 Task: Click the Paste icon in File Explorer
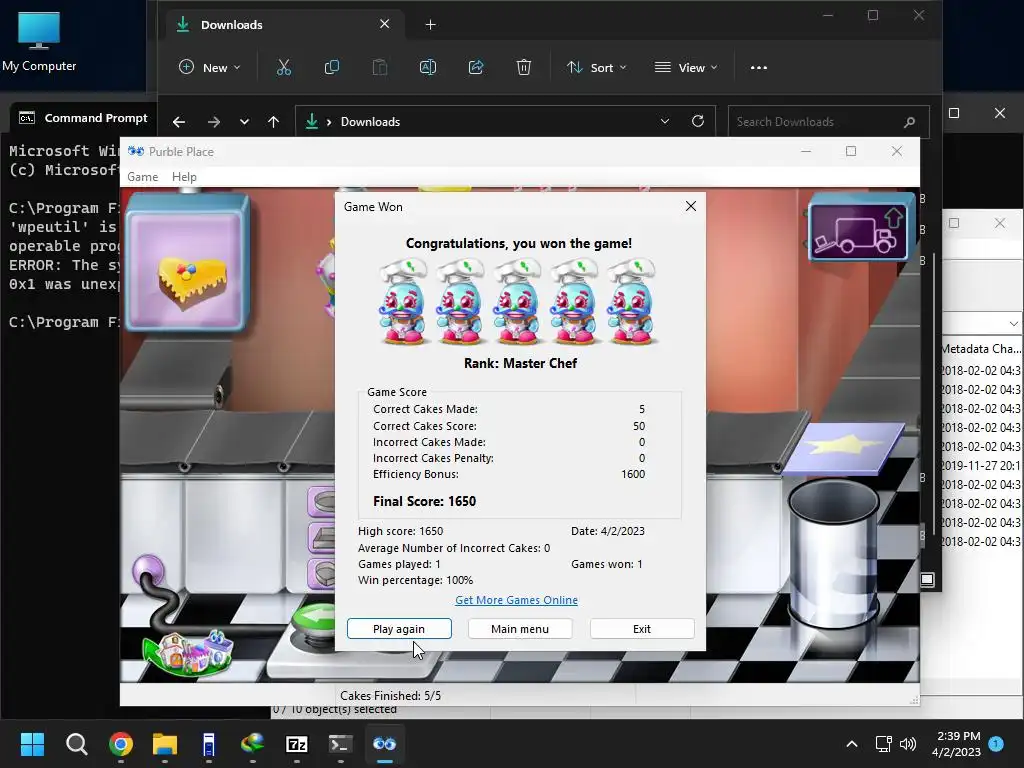pyautogui.click(x=379, y=67)
